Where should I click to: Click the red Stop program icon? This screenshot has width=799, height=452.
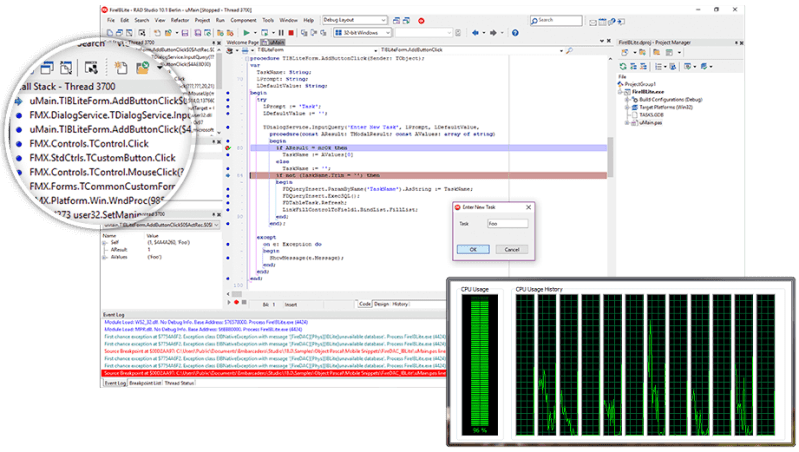(291, 33)
